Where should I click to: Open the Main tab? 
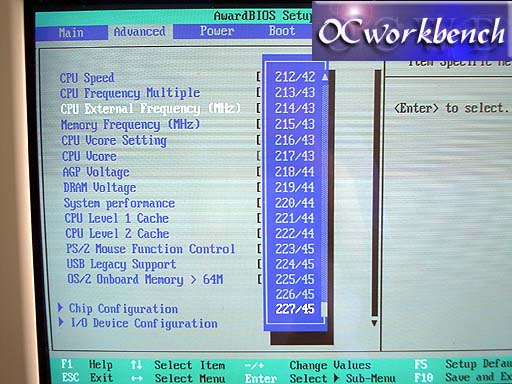tap(71, 33)
